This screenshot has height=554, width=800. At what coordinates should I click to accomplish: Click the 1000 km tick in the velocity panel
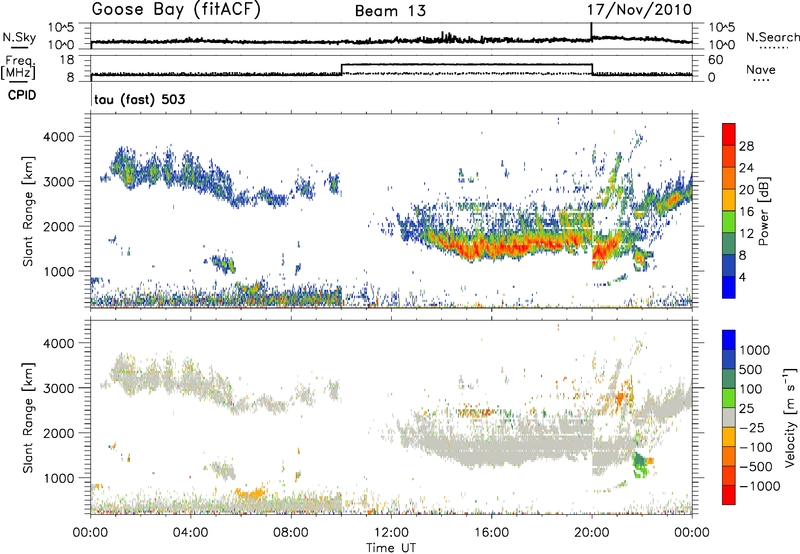coord(58,478)
